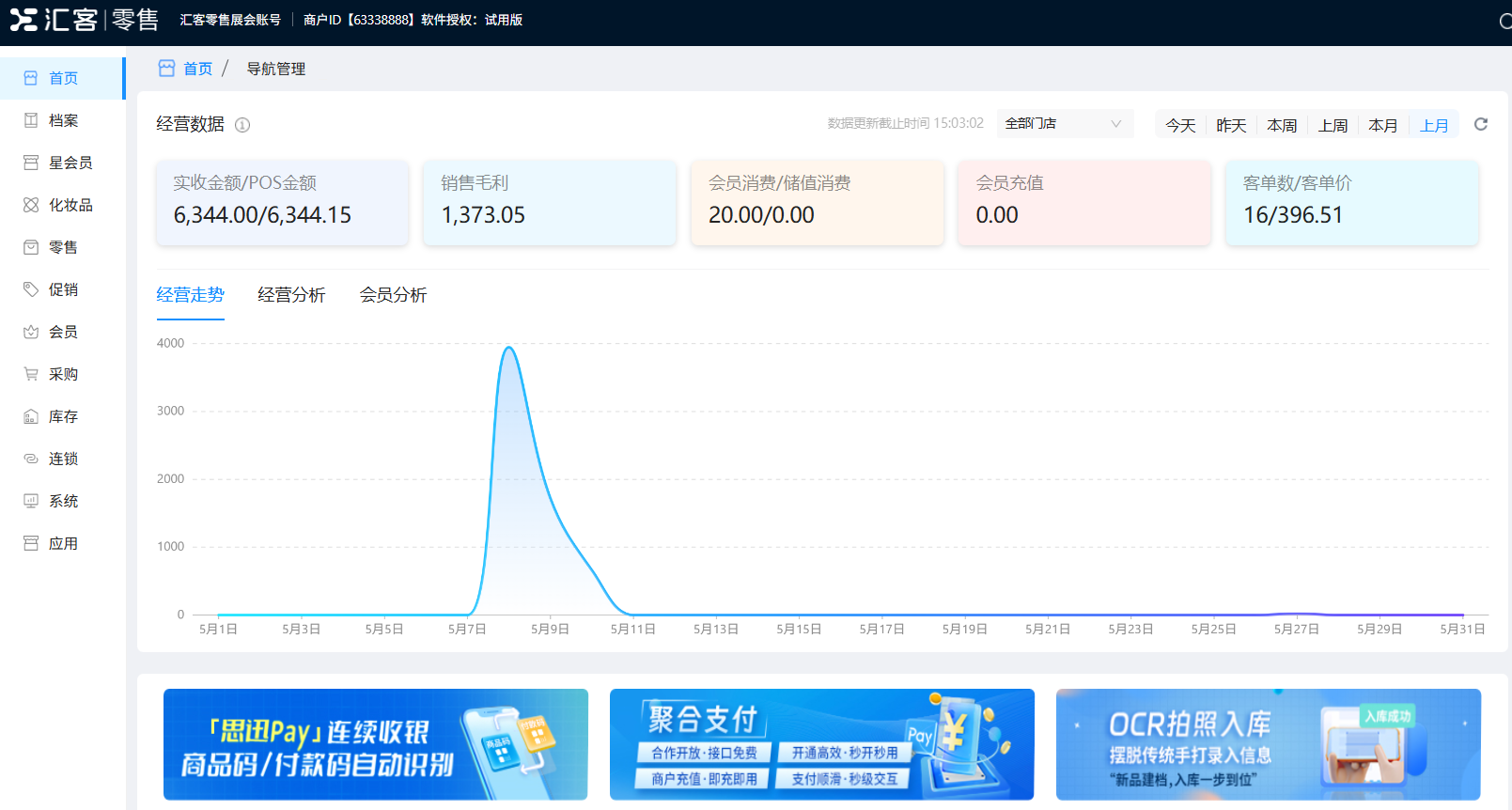Screen dimensions: 1512x810
Task: Select the 上月 date range
Action: tap(1434, 125)
